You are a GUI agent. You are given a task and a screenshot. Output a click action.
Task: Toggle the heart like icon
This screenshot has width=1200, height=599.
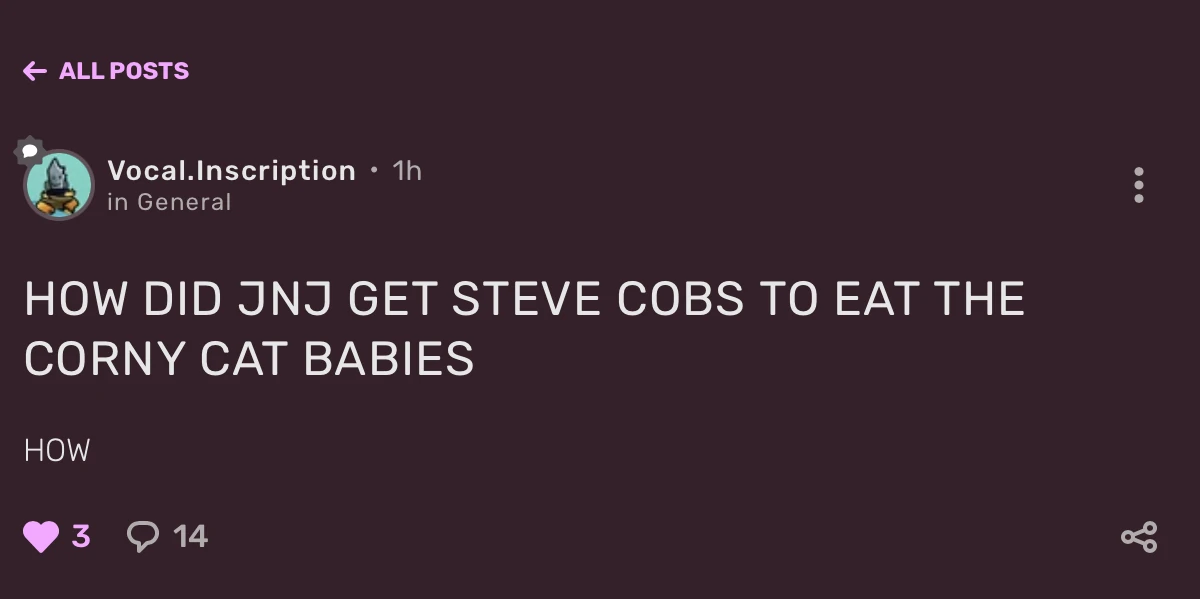(x=41, y=537)
